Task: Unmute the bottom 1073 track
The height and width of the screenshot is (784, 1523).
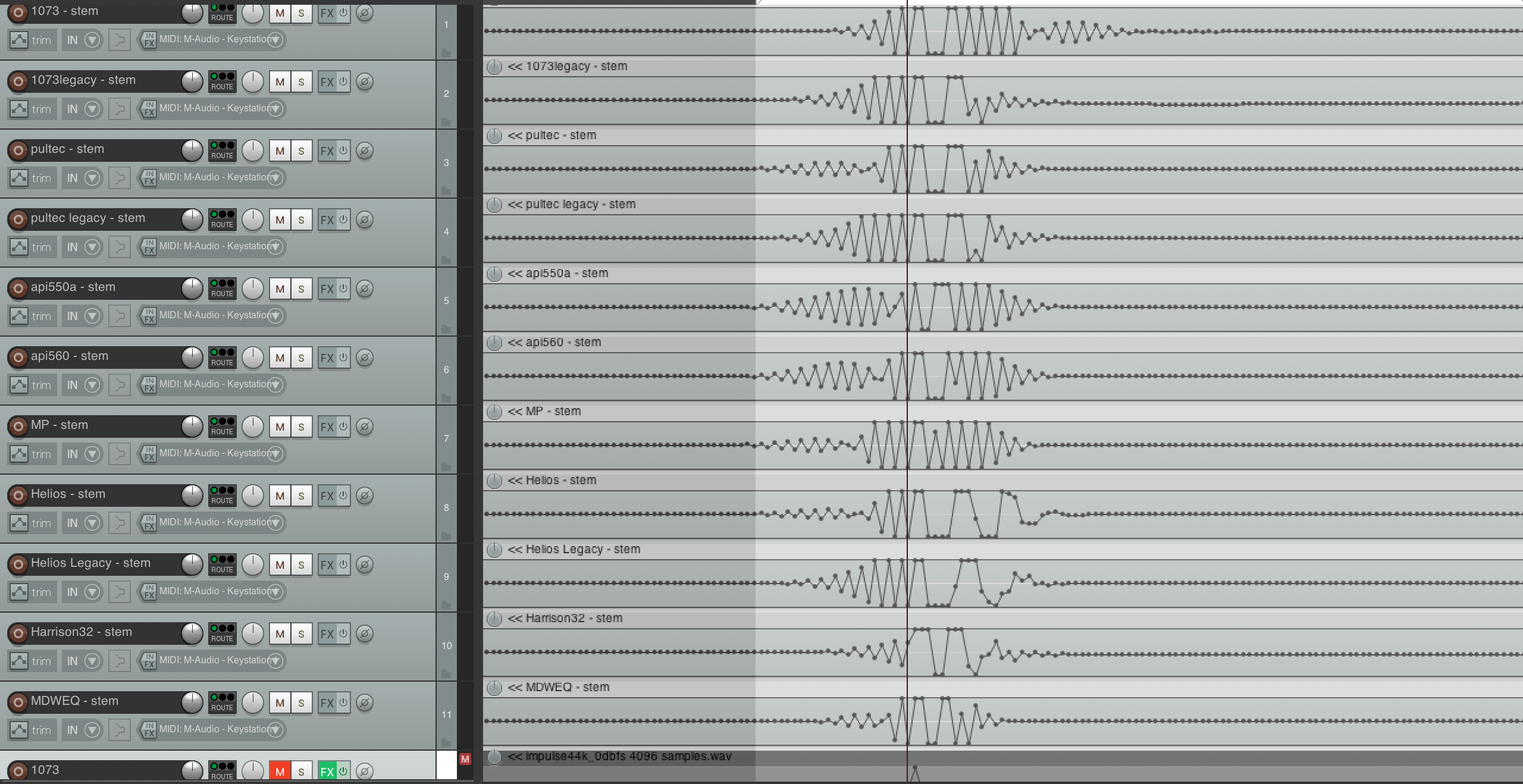Action: 280,771
